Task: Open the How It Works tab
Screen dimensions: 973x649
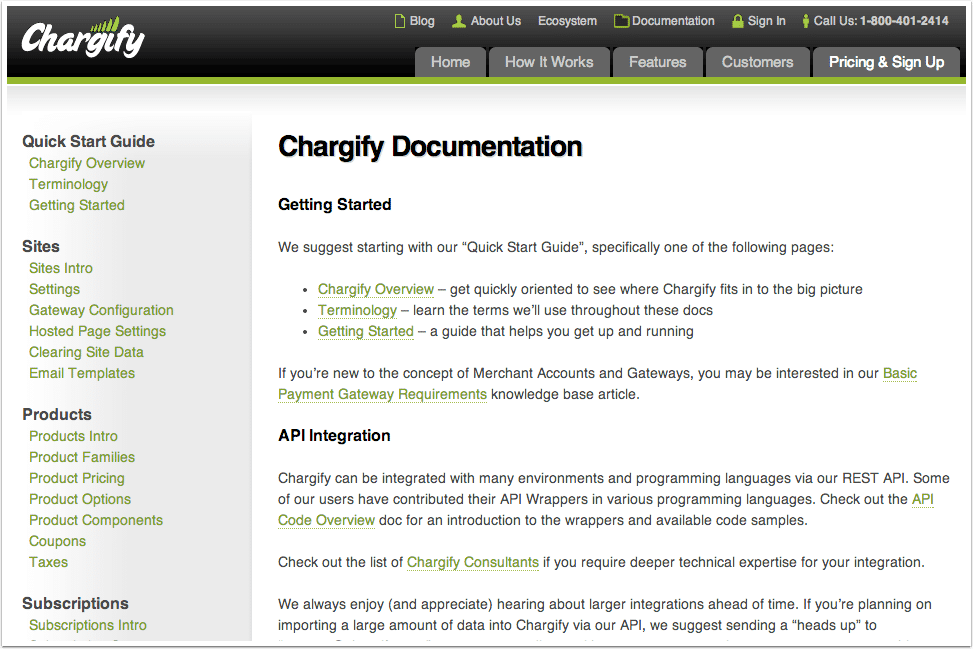Action: coord(549,62)
